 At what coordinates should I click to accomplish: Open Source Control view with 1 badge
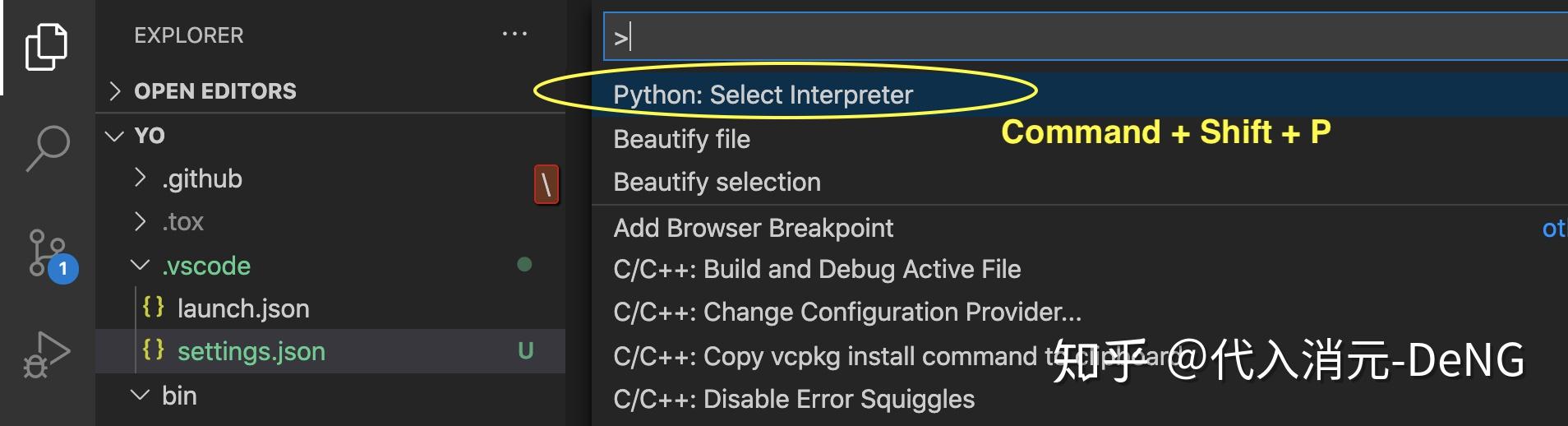53,255
